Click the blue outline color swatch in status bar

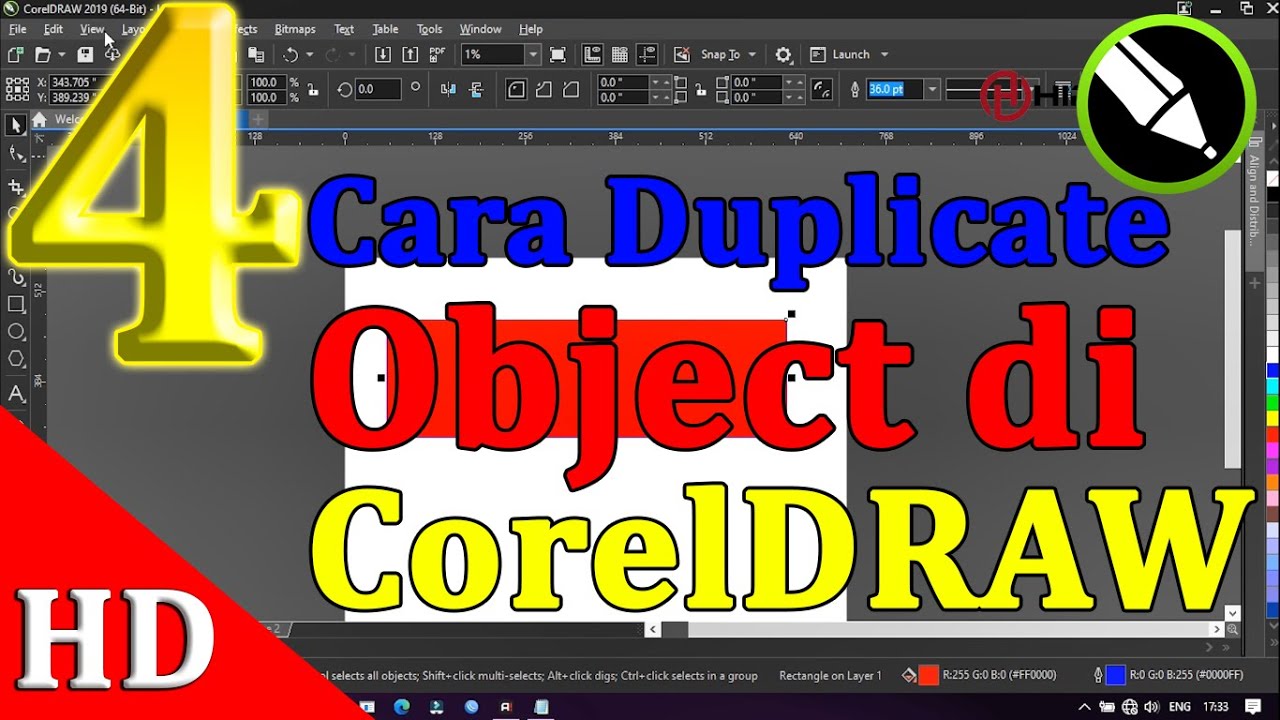[1115, 675]
